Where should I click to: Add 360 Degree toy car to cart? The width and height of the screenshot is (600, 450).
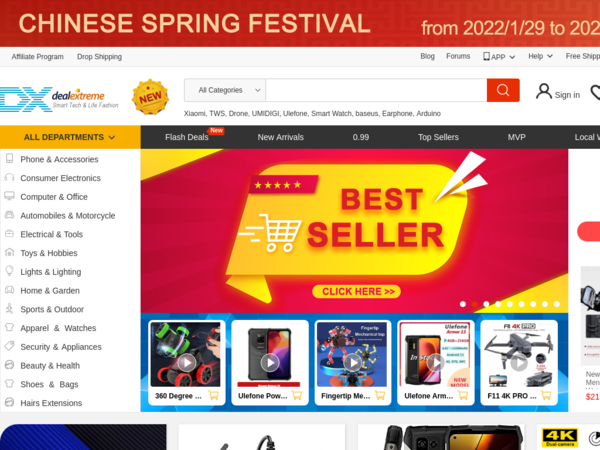click(x=214, y=395)
